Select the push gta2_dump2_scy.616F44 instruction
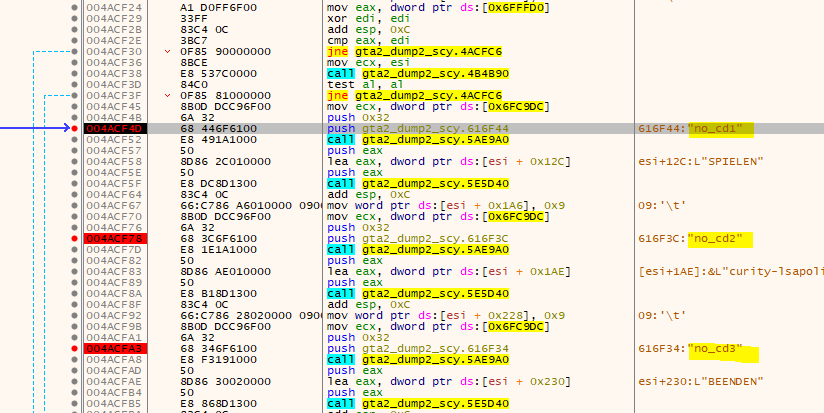 [418, 128]
